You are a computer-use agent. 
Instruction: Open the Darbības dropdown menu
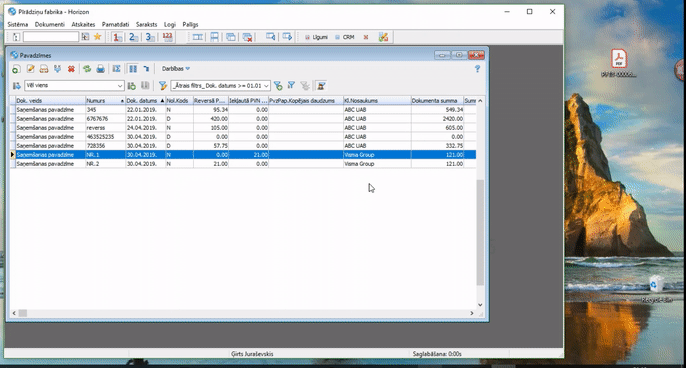click(176, 69)
